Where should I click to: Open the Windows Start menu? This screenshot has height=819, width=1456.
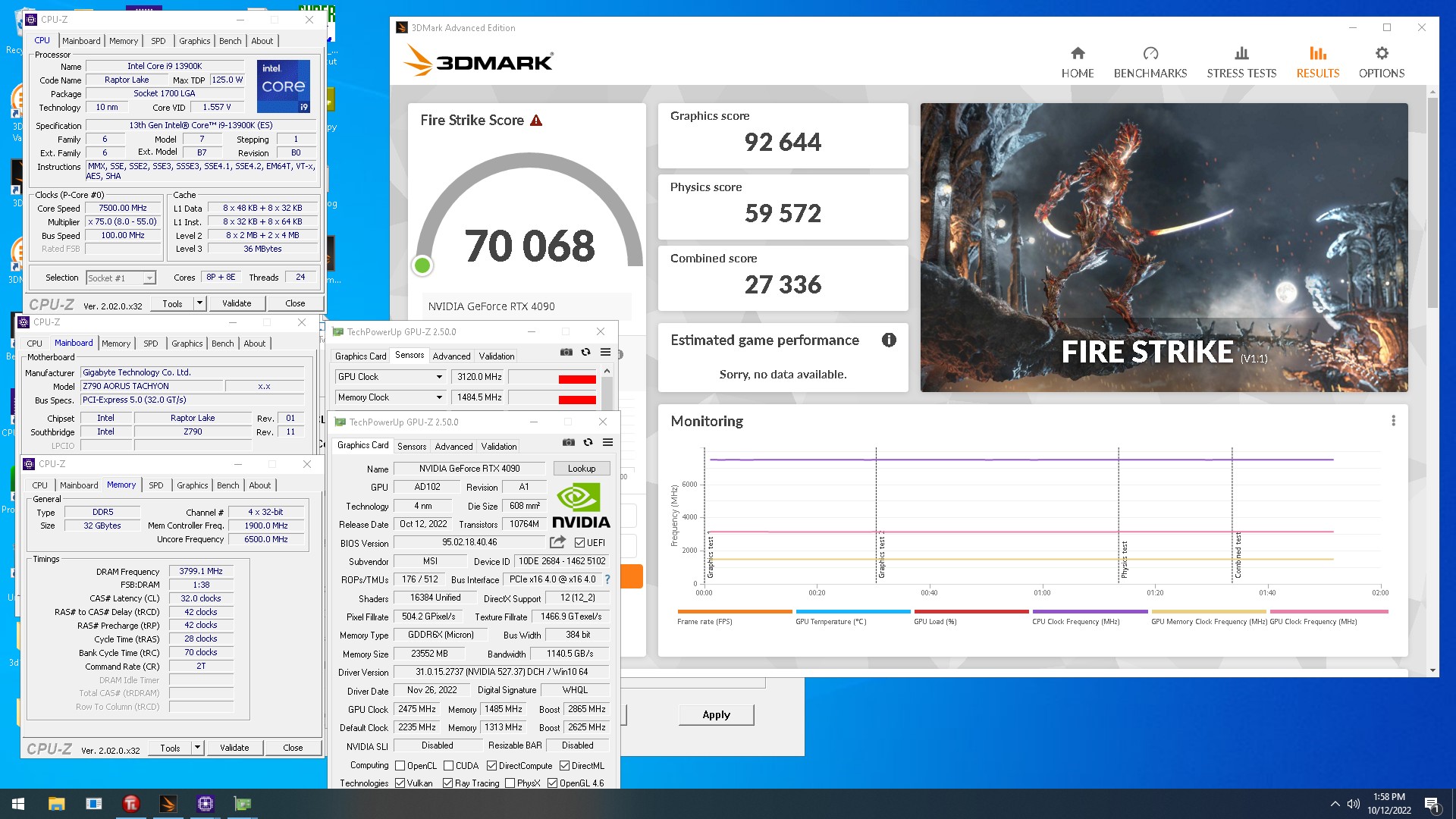tap(18, 804)
